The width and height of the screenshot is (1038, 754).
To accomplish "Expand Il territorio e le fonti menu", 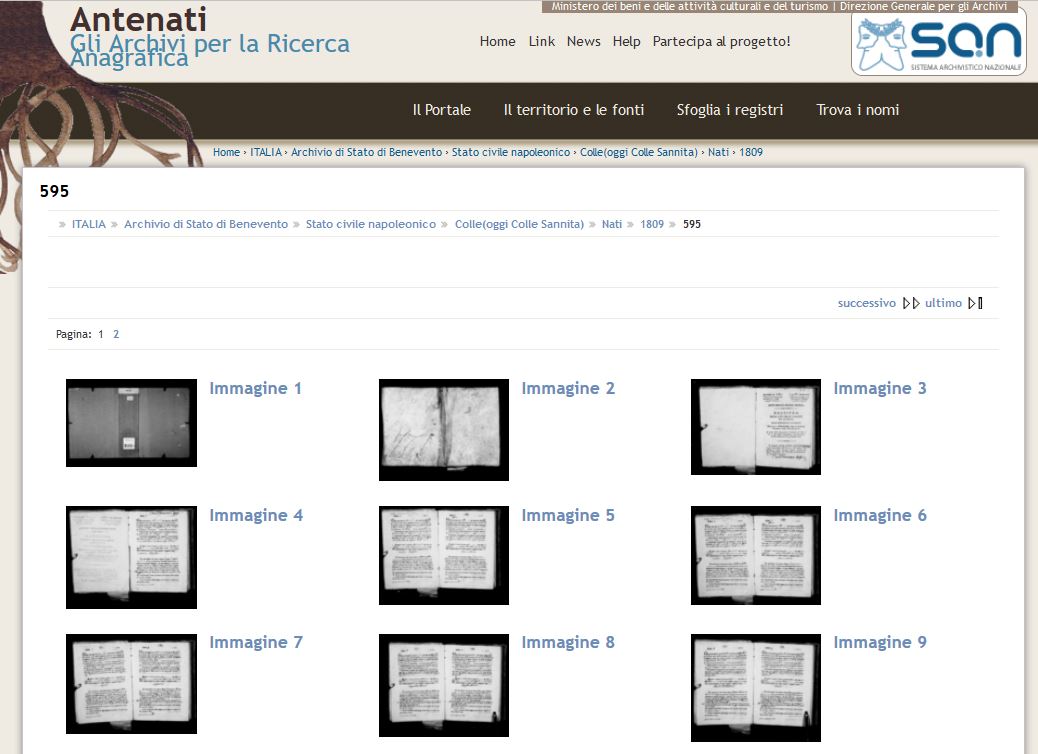I will (575, 109).
